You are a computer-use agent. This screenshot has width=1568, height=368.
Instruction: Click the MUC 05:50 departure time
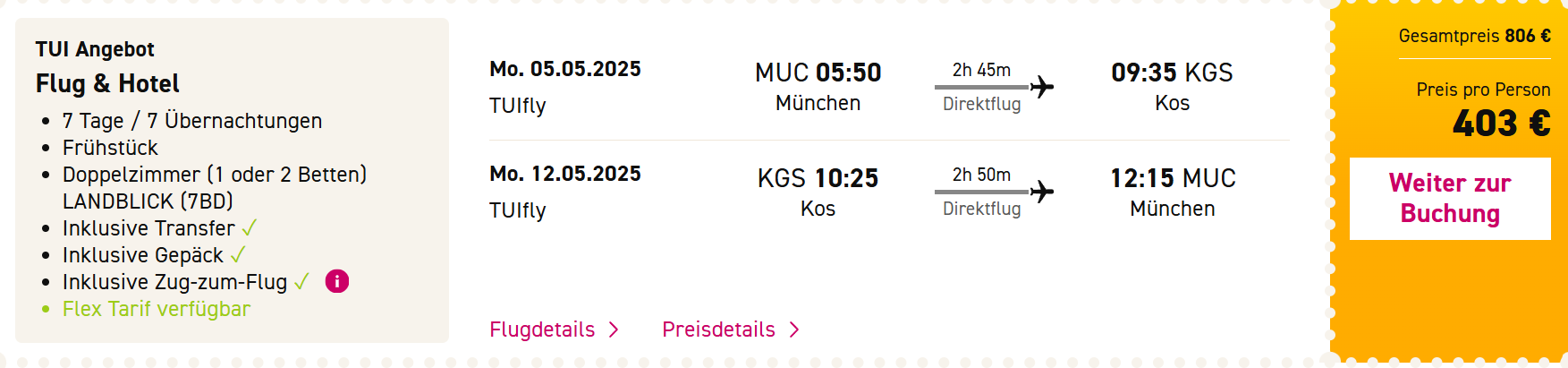[818, 73]
